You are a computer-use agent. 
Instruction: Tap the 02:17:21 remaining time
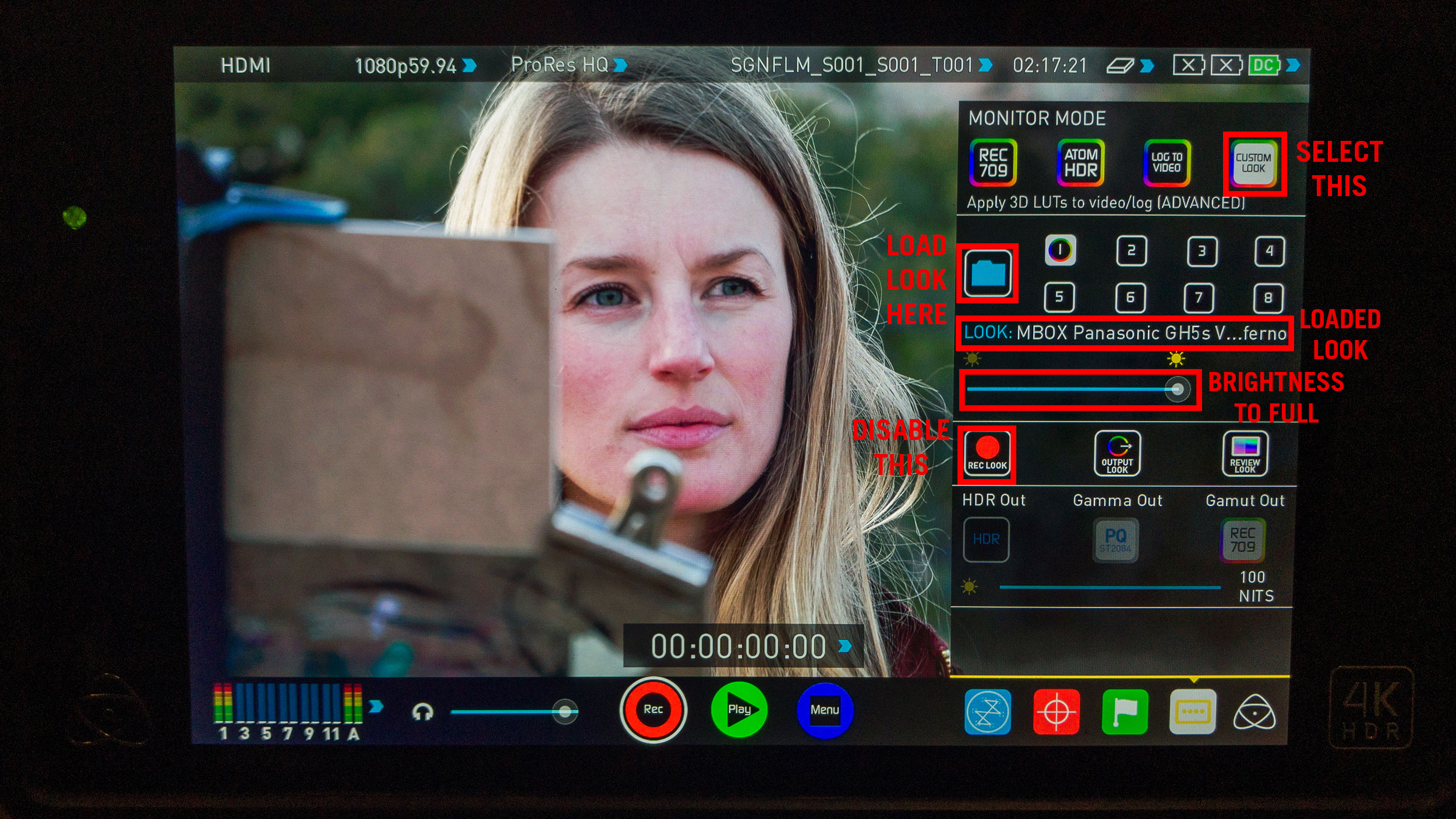(1049, 65)
